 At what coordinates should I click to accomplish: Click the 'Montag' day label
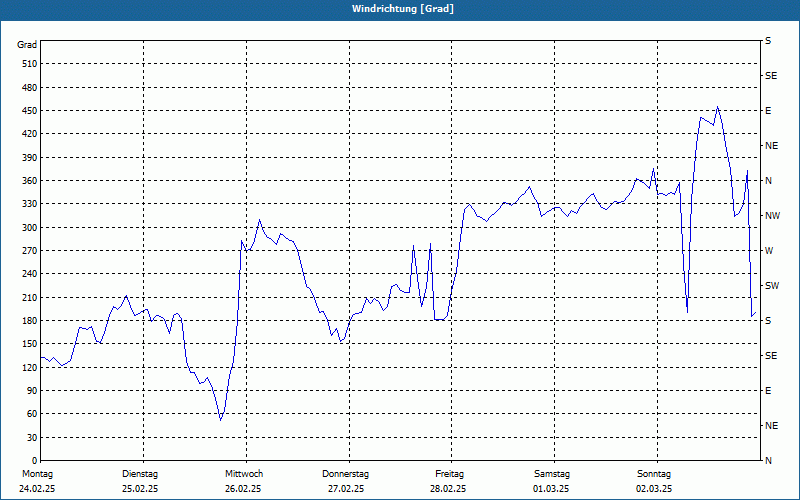click(37, 474)
